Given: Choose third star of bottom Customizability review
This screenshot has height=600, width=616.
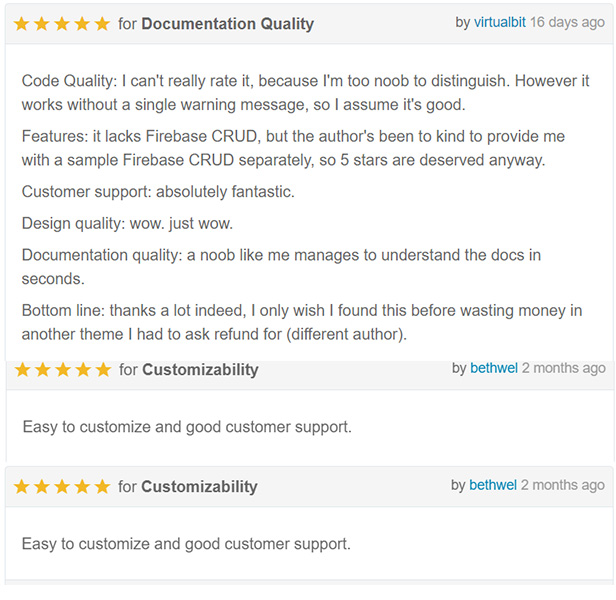Looking at the screenshot, I should point(62,486).
